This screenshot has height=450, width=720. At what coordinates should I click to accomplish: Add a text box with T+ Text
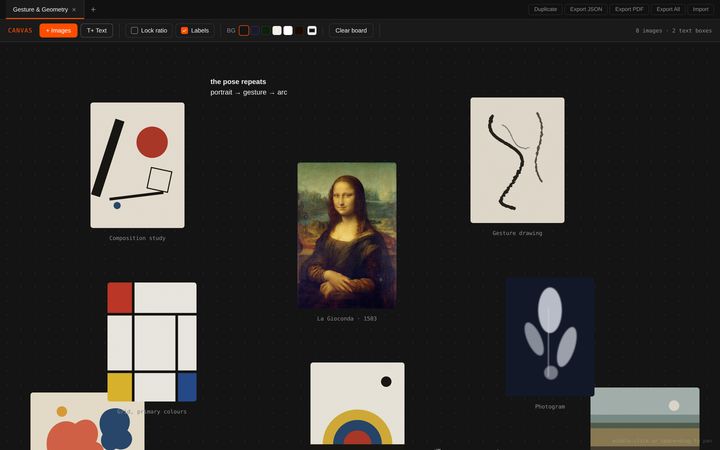point(97,31)
